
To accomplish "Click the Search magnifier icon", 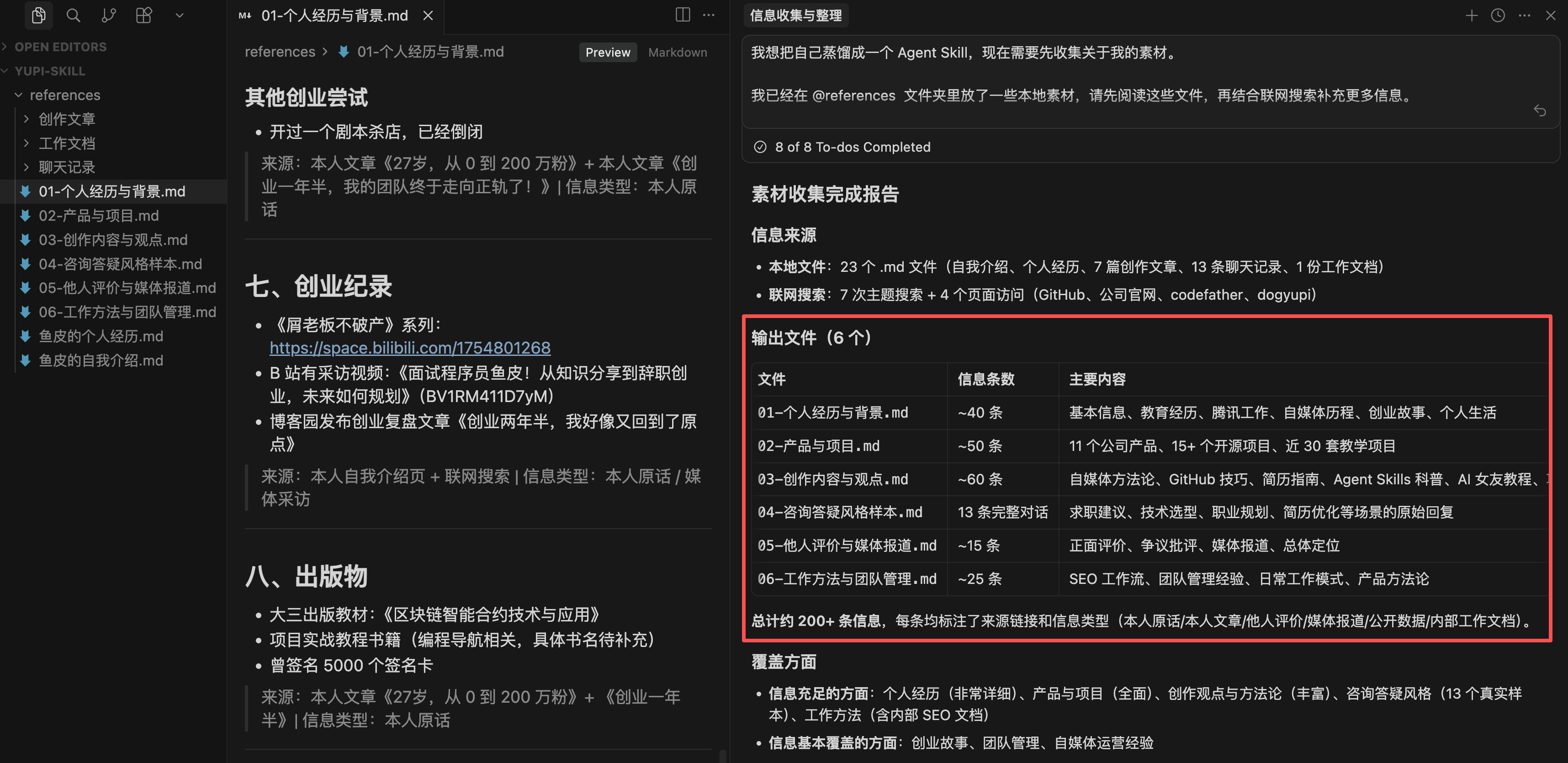I will (73, 15).
